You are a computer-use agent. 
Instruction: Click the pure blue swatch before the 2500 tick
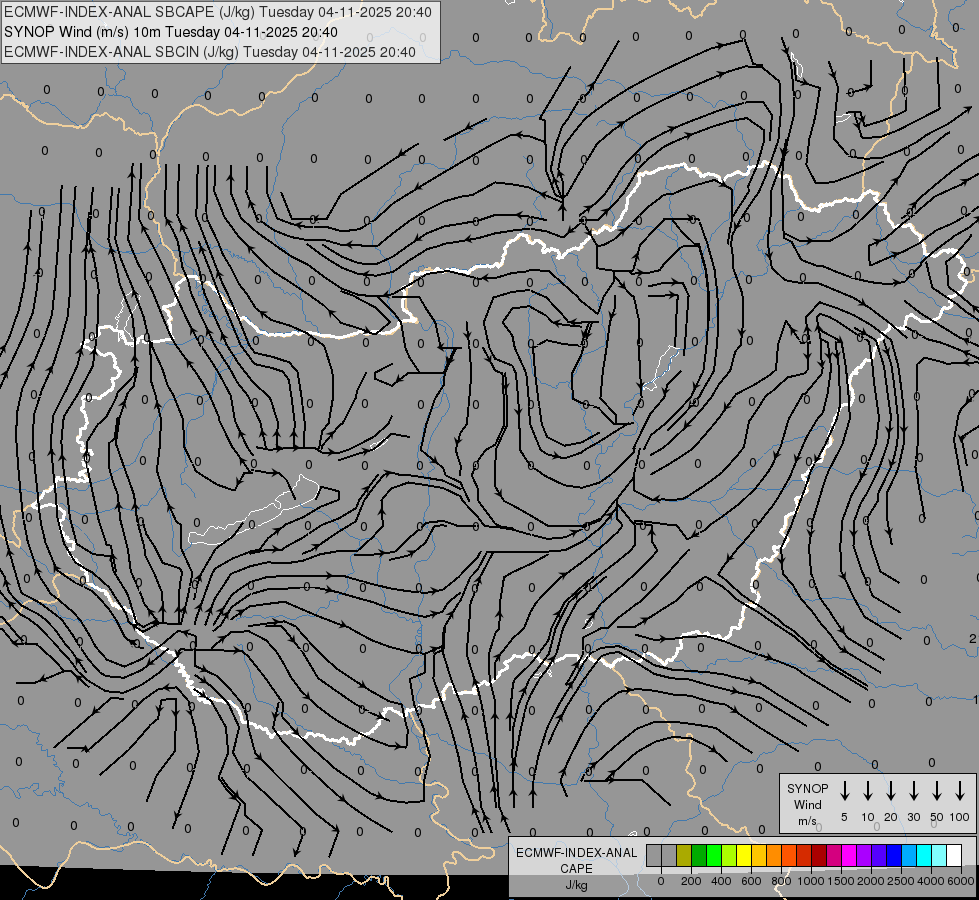click(x=893, y=855)
